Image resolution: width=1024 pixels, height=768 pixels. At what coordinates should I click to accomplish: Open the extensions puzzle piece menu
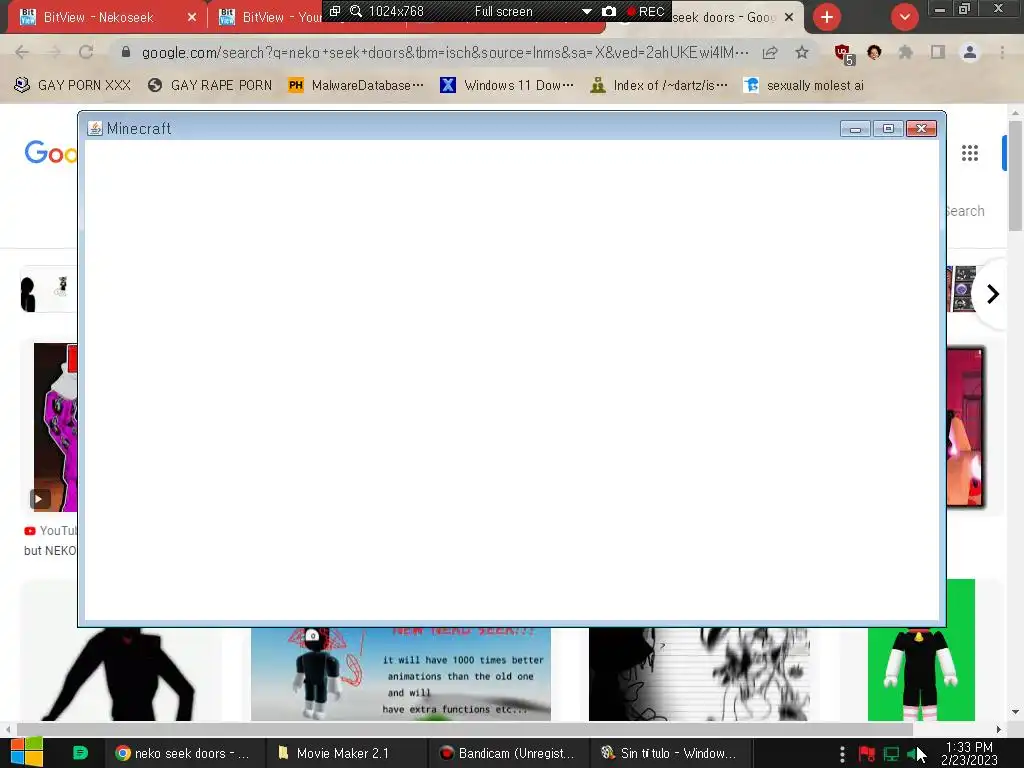(x=906, y=52)
